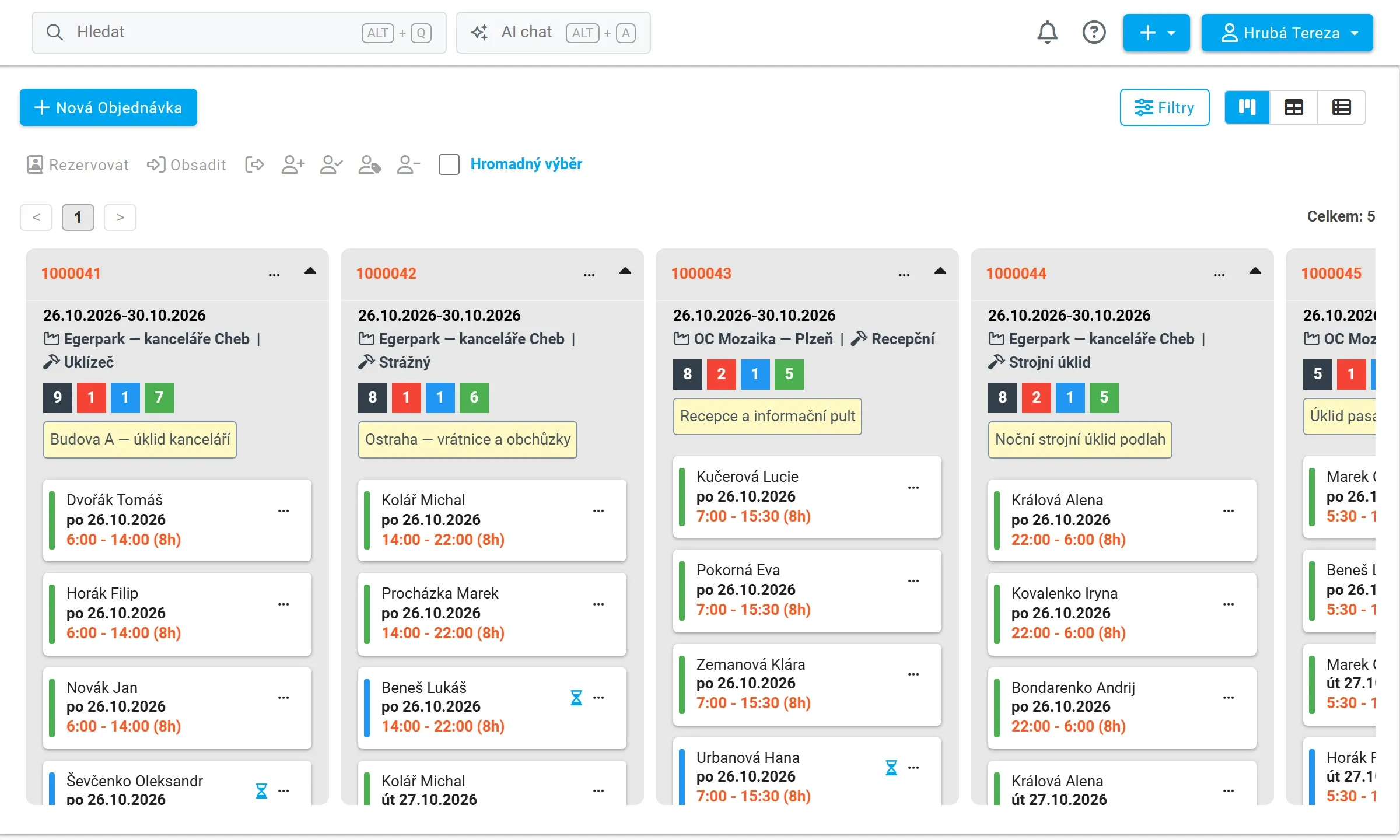Switch to kanban board view
The width and height of the screenshot is (1400, 840).
(x=1247, y=107)
